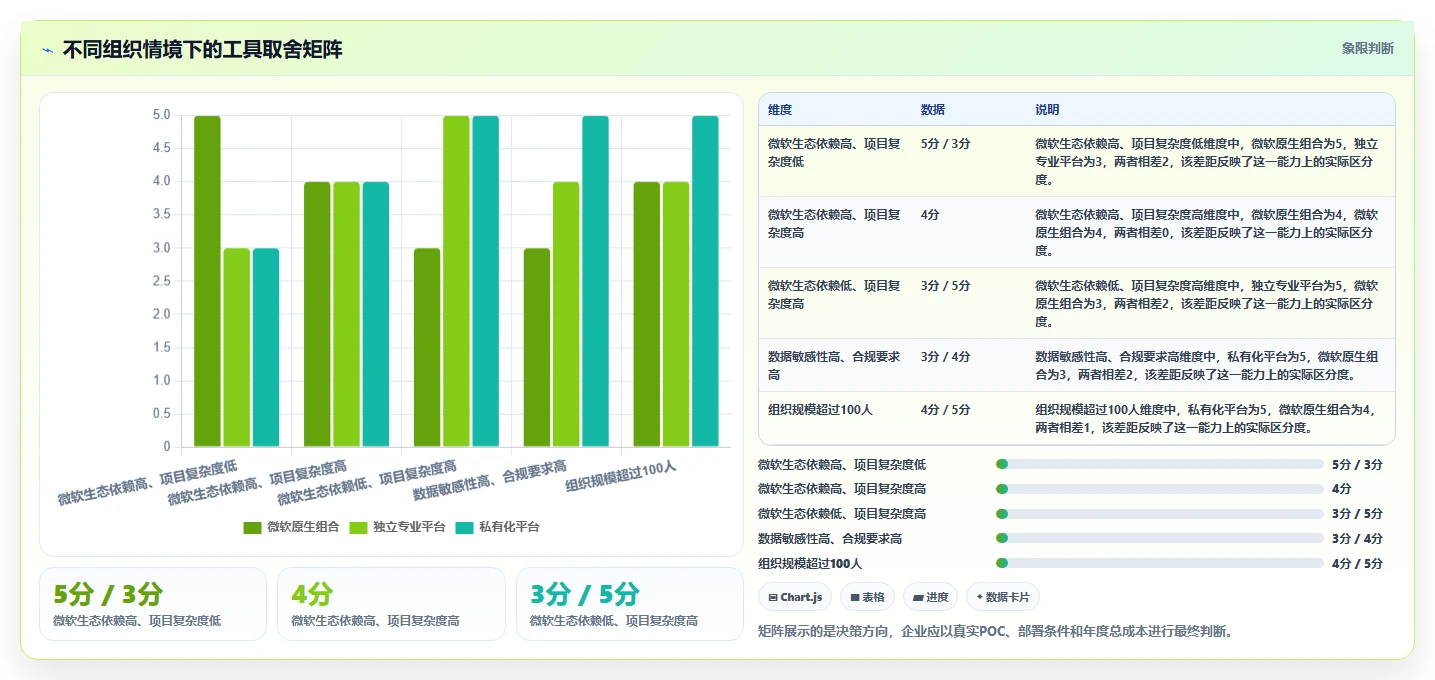Click progress bar for 微软生态依赖高、项目复杂度高
Image resolution: width=1435 pixels, height=680 pixels.
[x=1160, y=489]
